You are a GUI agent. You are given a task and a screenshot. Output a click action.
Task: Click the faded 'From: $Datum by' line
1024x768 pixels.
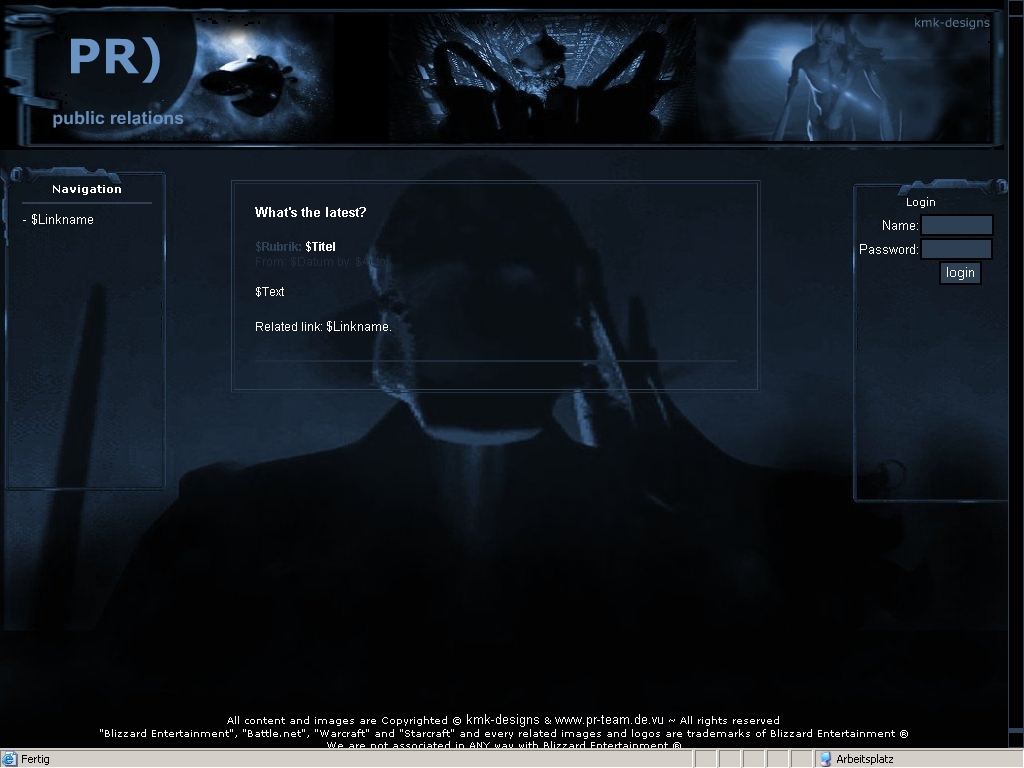coord(322,262)
